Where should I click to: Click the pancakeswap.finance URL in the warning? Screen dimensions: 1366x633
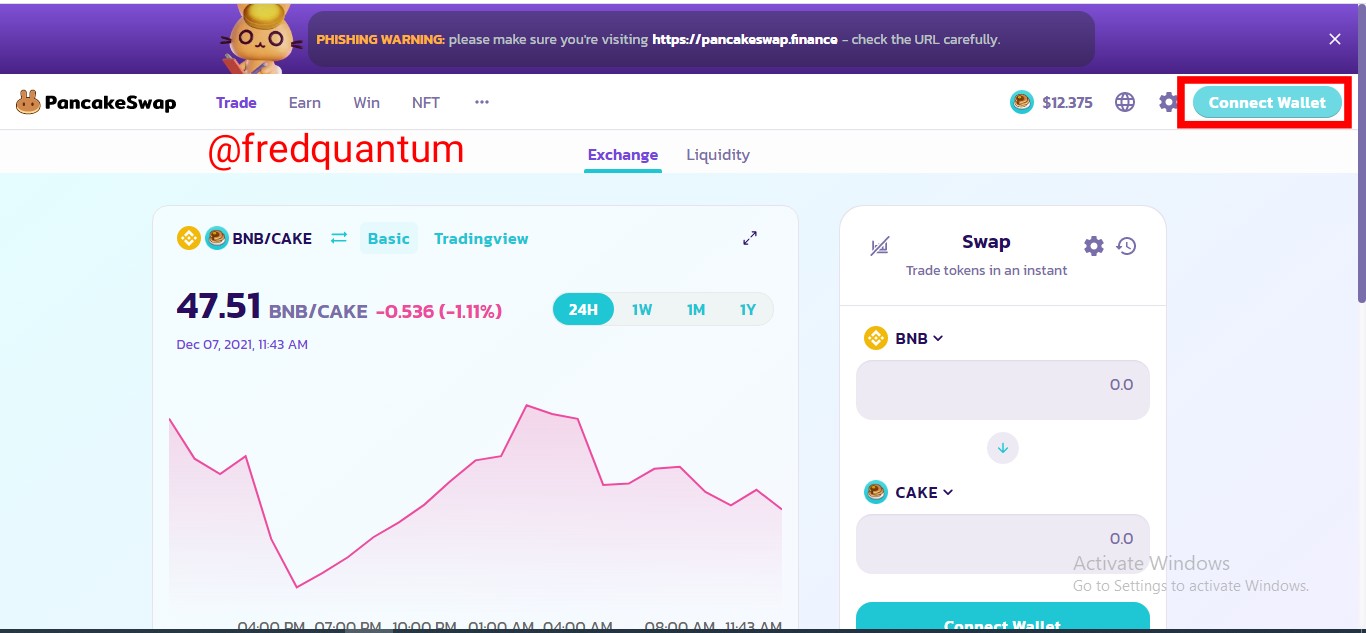[x=745, y=39]
